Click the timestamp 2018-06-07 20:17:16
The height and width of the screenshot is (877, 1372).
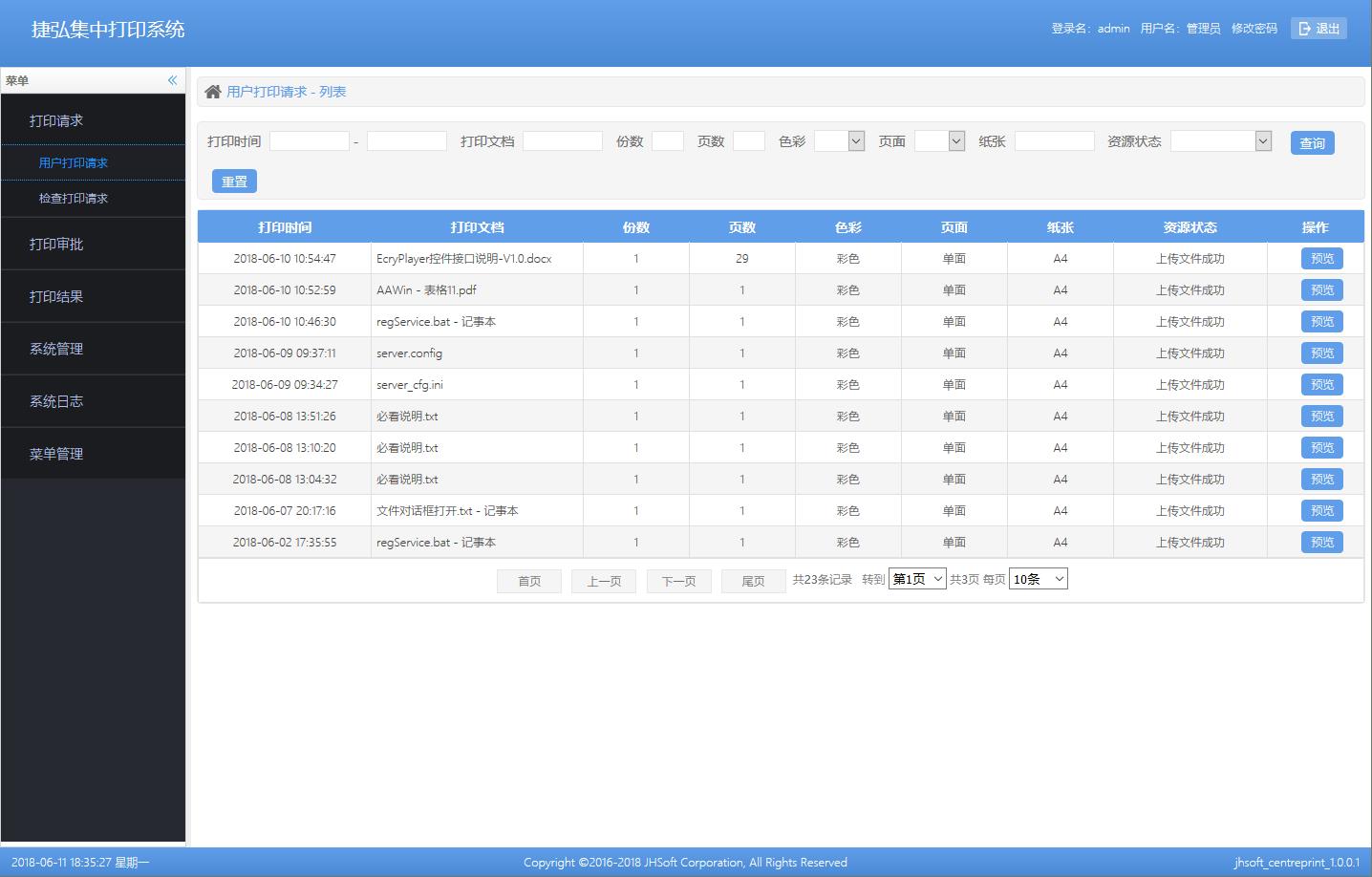pos(285,511)
